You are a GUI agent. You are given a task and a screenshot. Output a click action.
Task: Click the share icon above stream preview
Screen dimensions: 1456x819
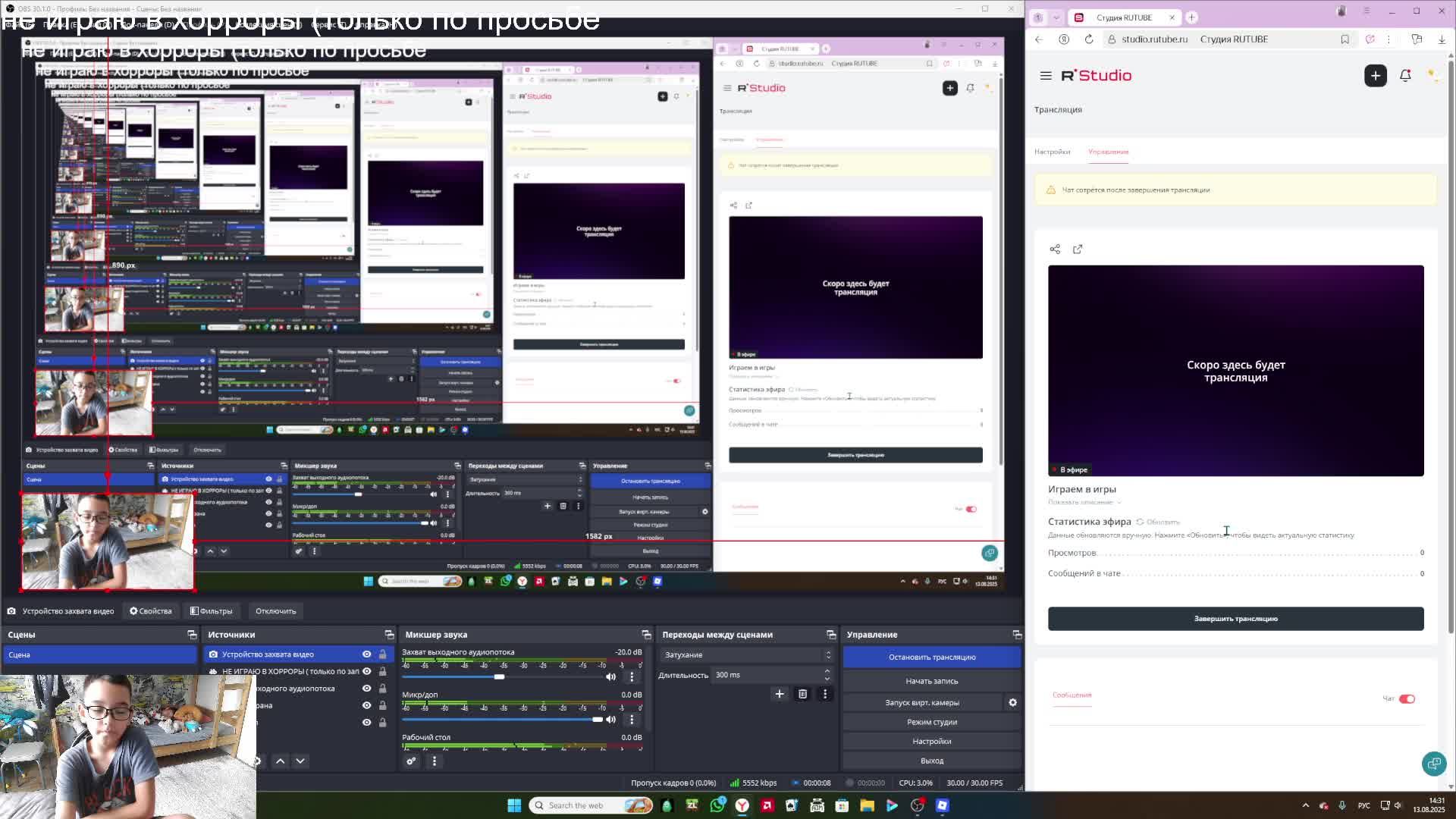pos(1055,249)
